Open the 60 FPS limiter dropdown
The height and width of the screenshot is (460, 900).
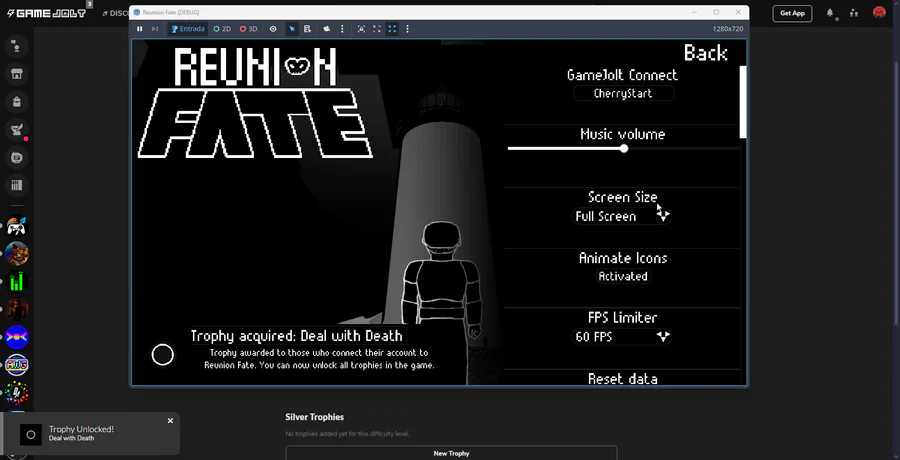[623, 337]
